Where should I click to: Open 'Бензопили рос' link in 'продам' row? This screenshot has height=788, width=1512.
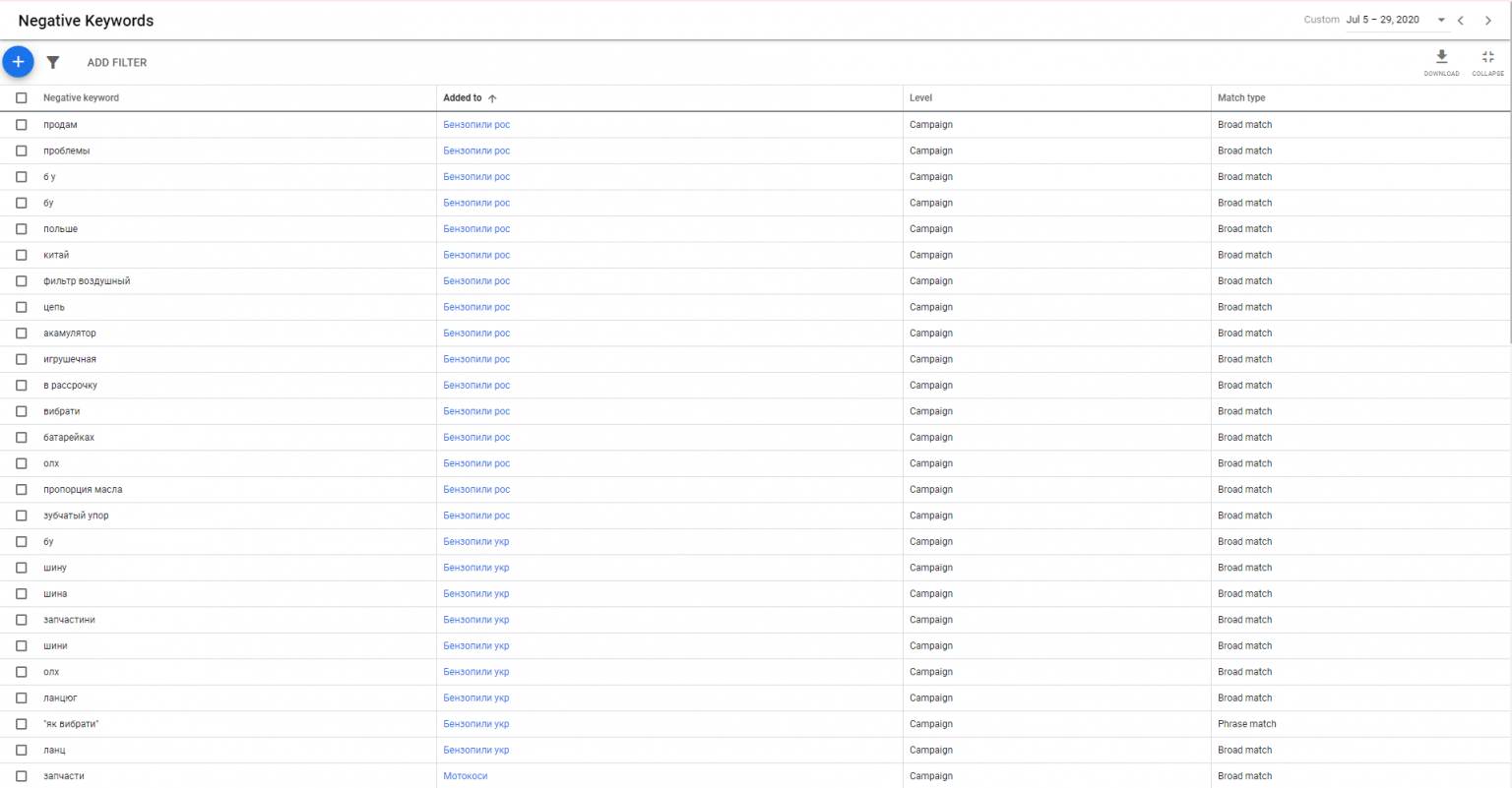(476, 125)
